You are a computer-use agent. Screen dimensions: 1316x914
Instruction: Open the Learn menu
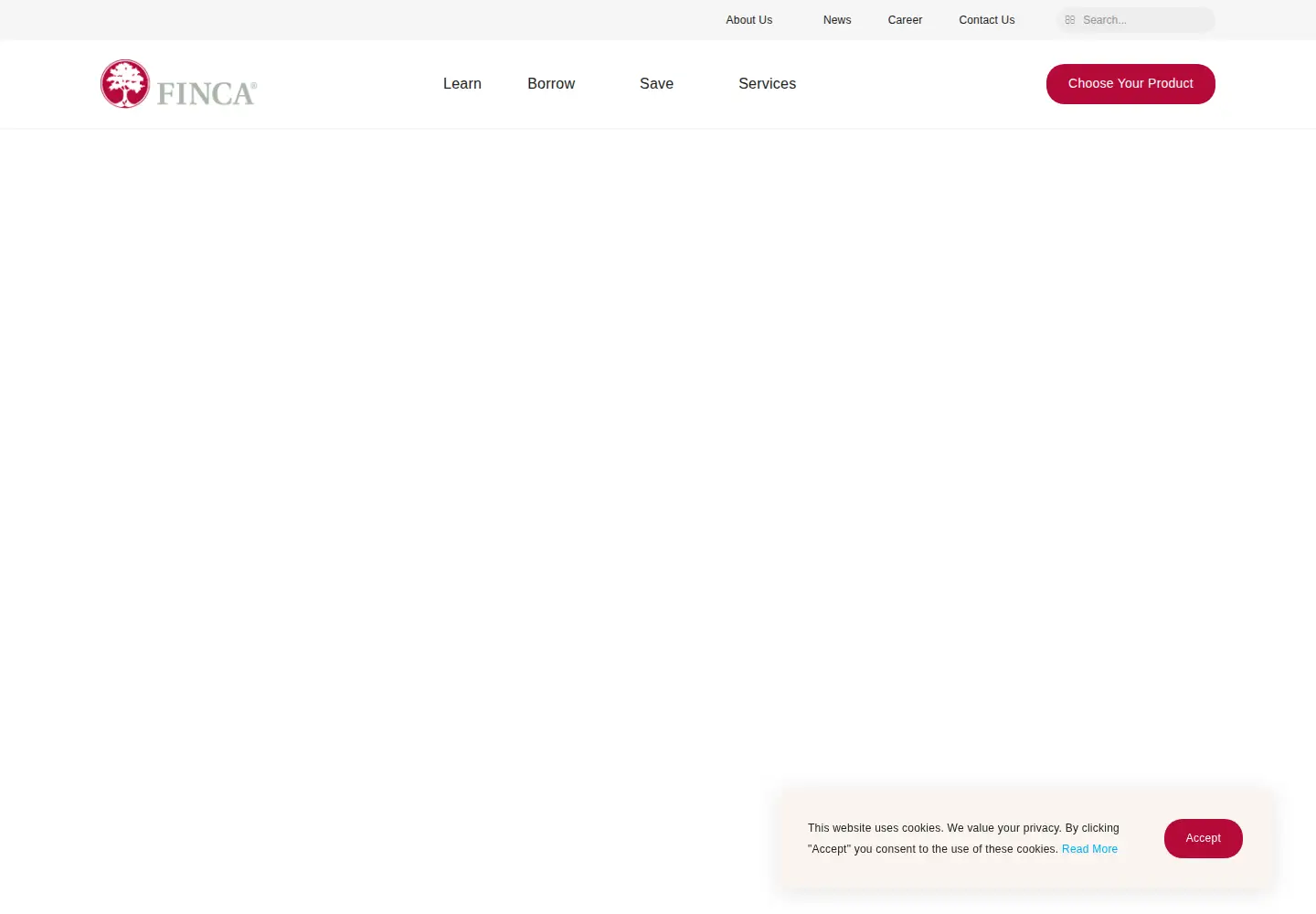[x=462, y=84]
